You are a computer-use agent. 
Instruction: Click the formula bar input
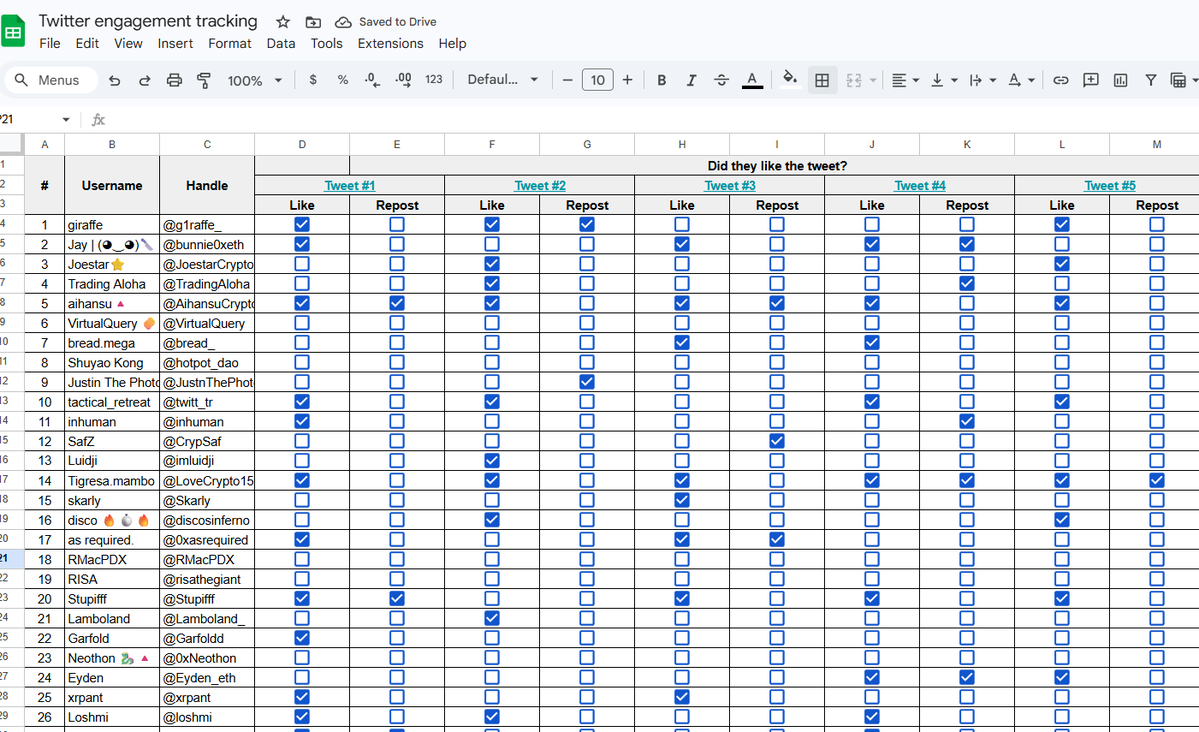[654, 119]
